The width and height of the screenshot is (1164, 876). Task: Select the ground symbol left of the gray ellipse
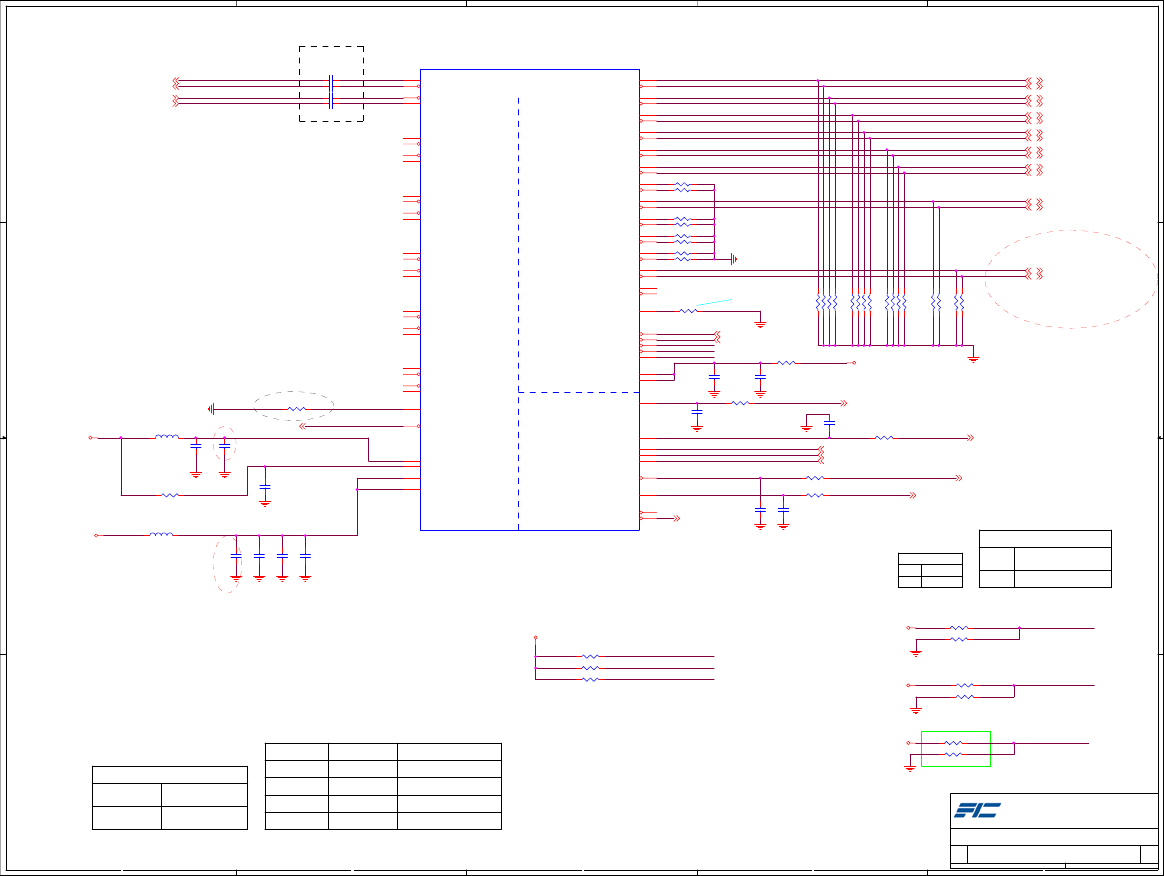(x=212, y=409)
